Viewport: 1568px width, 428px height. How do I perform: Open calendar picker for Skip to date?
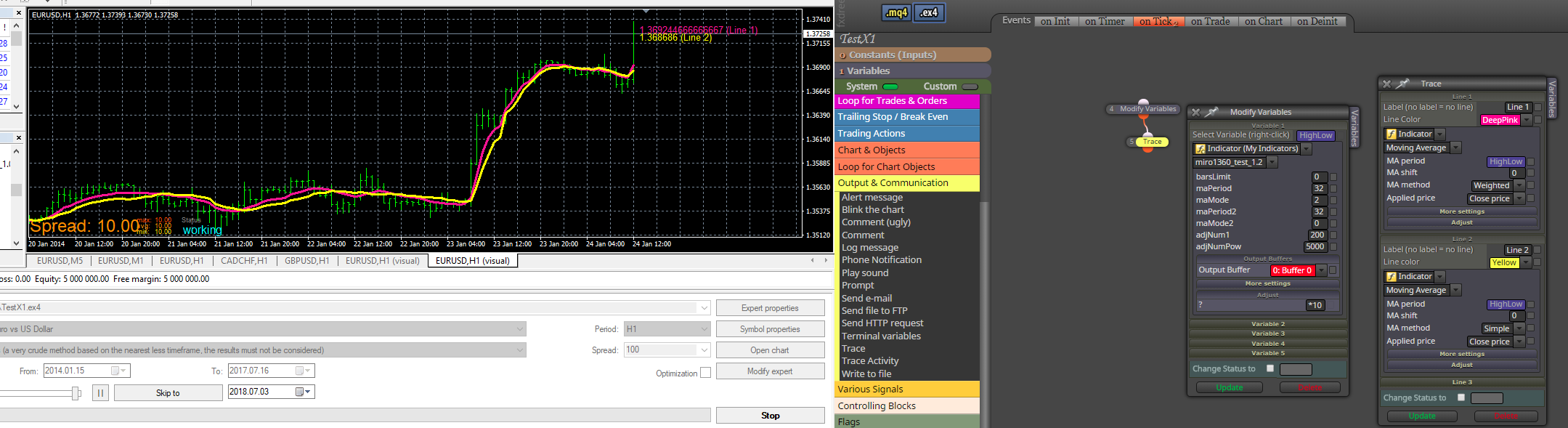303,392
